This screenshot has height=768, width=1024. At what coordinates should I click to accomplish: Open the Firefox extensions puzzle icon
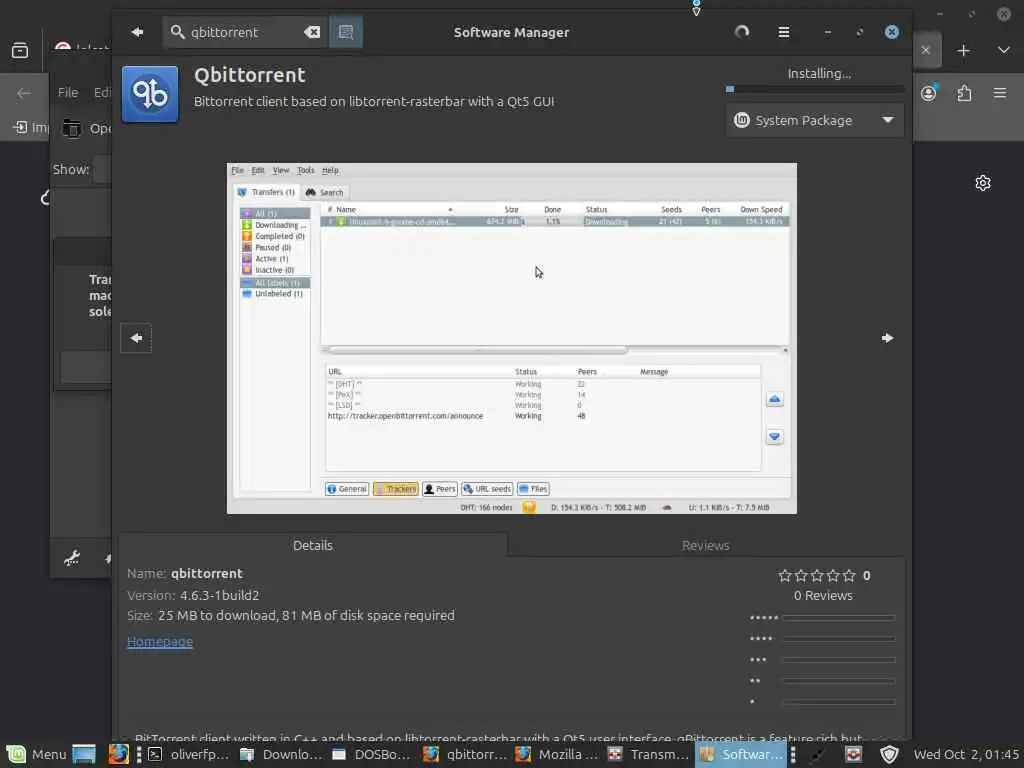[x=965, y=93]
